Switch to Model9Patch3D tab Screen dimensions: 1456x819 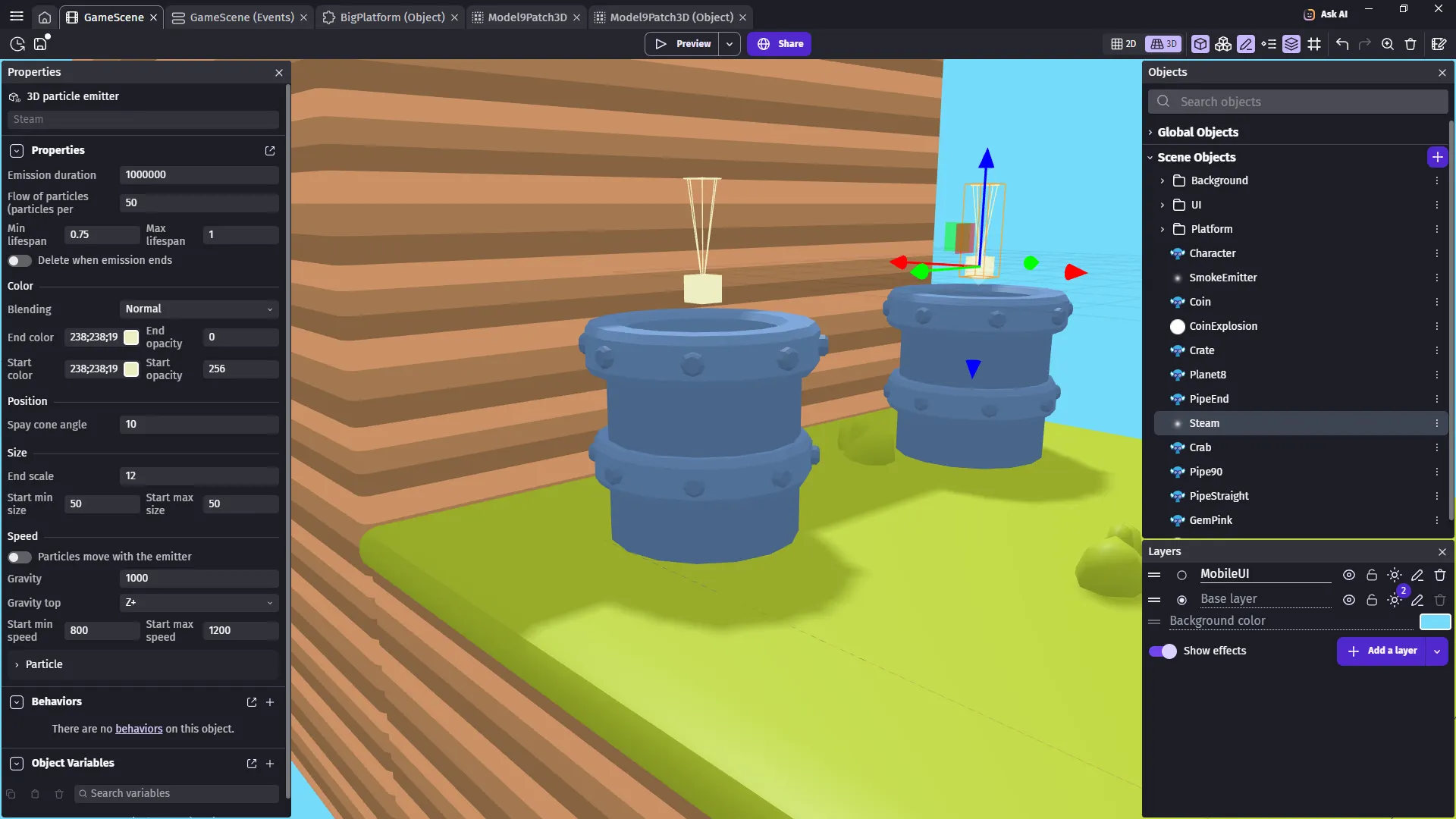pos(527,17)
